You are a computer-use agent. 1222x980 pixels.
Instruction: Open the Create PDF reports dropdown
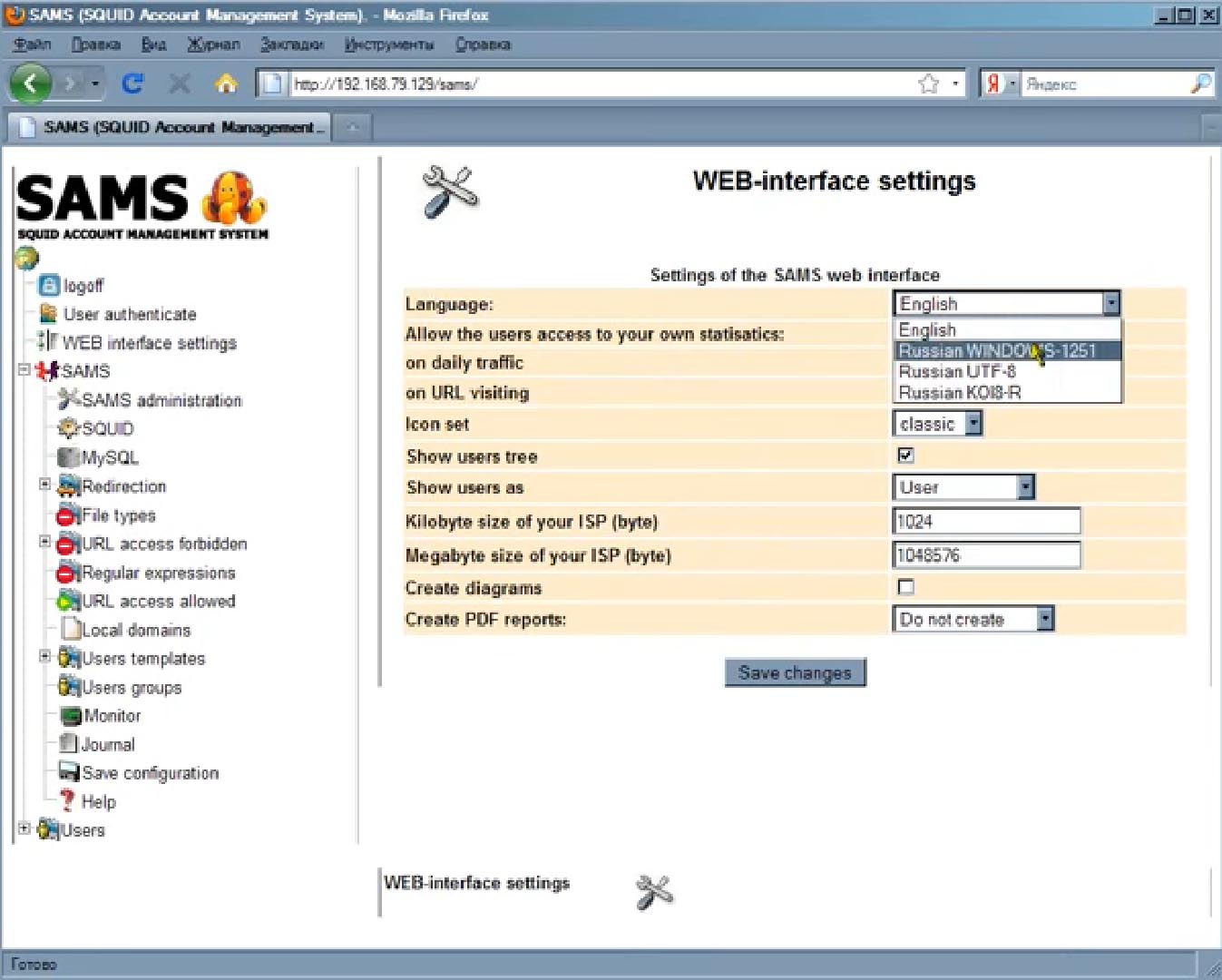click(1045, 619)
